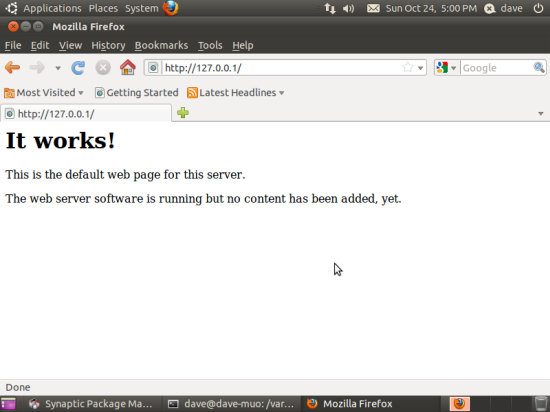Screen dimensions: 550x412
Task: Go back with the orange Back arrow
Action: (13, 67)
